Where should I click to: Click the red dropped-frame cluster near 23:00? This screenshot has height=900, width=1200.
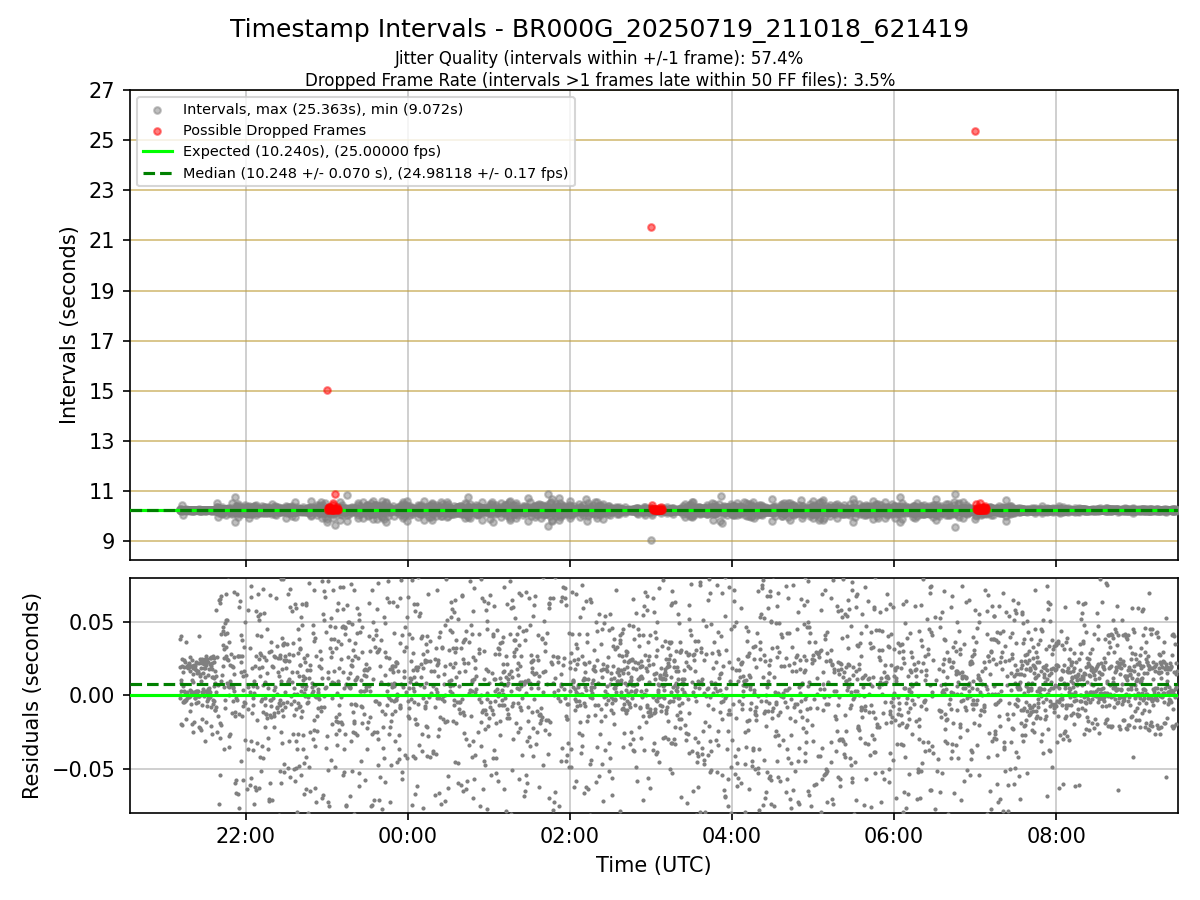tap(333, 508)
